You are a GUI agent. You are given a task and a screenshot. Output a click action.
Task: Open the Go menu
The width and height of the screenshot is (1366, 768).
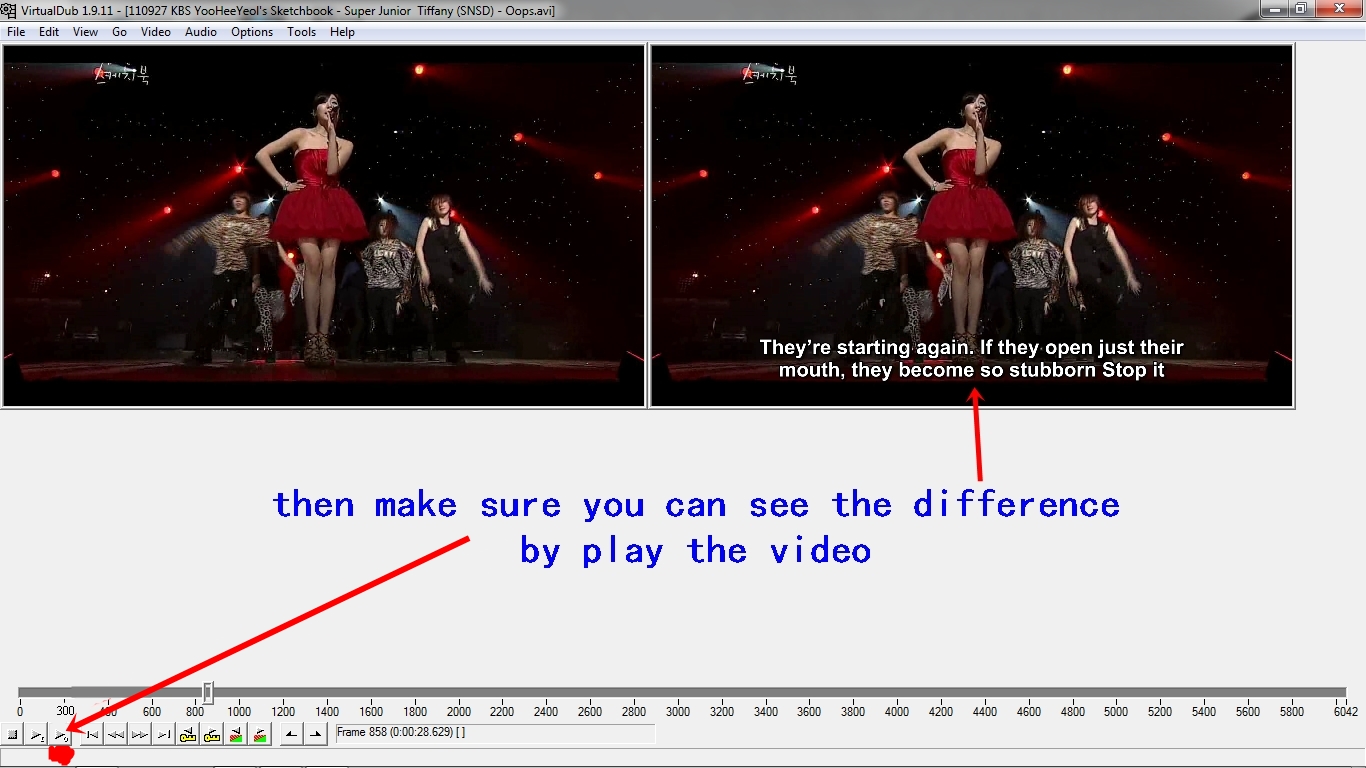pos(119,32)
